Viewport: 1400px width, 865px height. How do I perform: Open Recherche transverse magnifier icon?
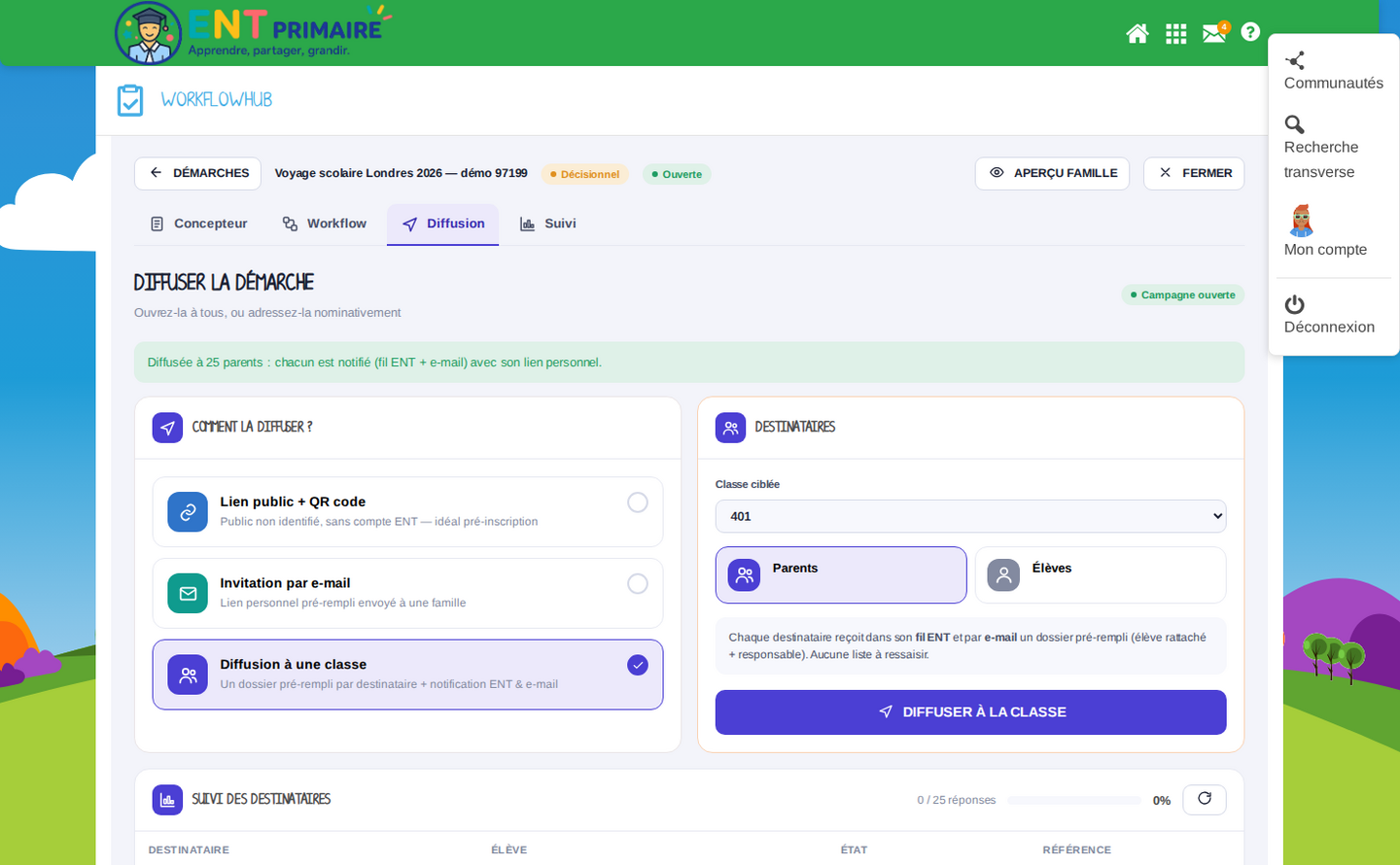pyautogui.click(x=1295, y=124)
